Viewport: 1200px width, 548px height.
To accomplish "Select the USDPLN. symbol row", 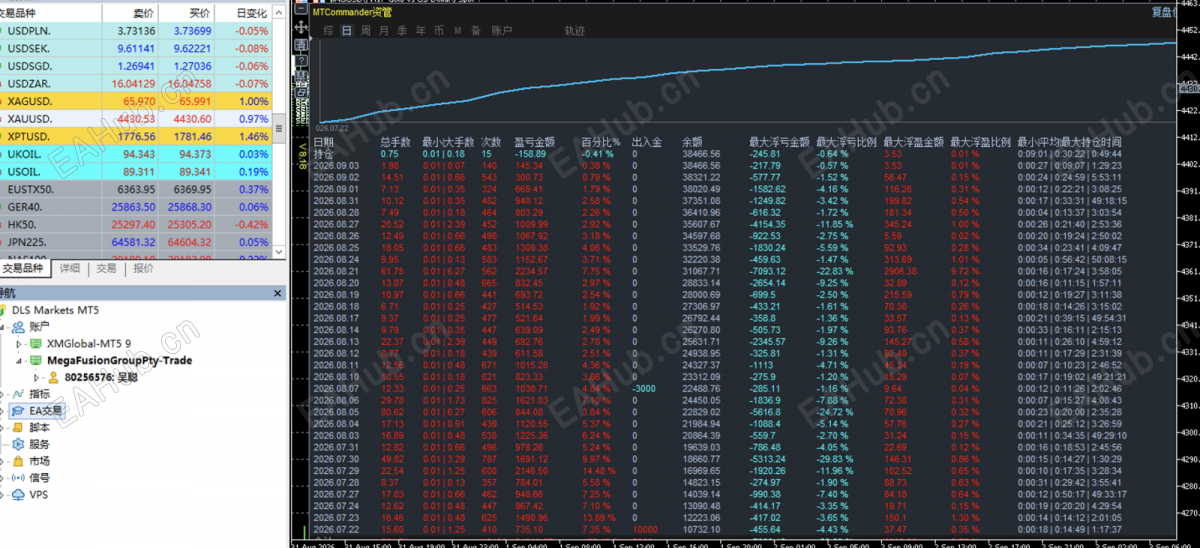I will (x=136, y=31).
